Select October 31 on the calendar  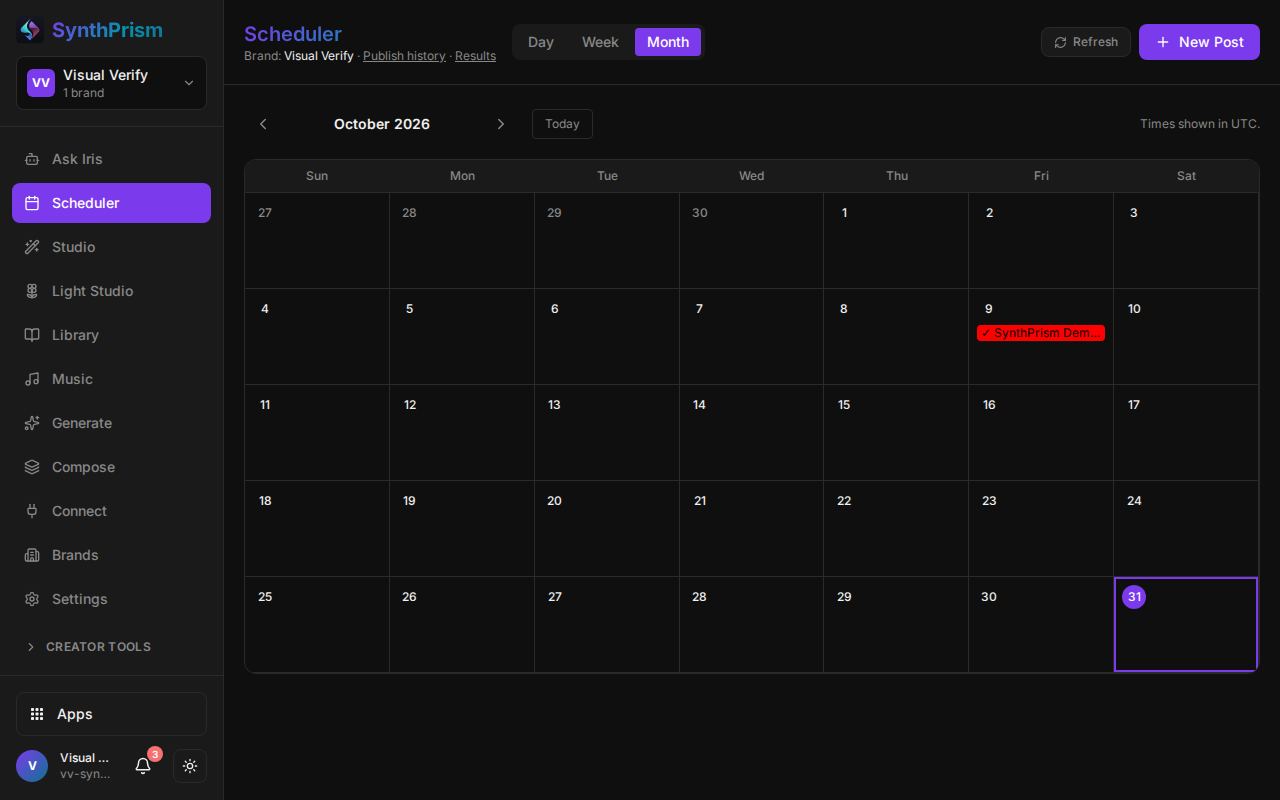click(x=1186, y=625)
